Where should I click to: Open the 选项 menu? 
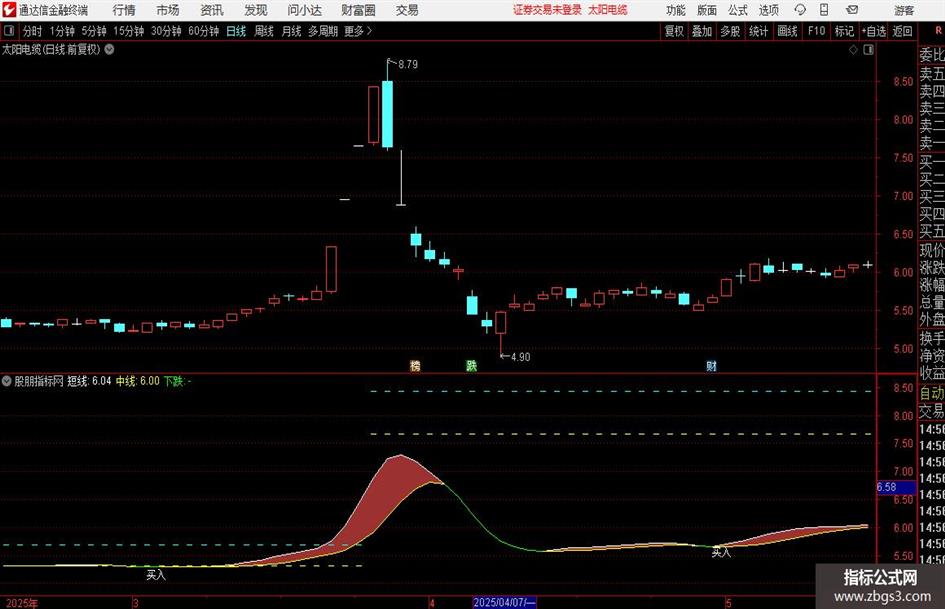point(768,10)
